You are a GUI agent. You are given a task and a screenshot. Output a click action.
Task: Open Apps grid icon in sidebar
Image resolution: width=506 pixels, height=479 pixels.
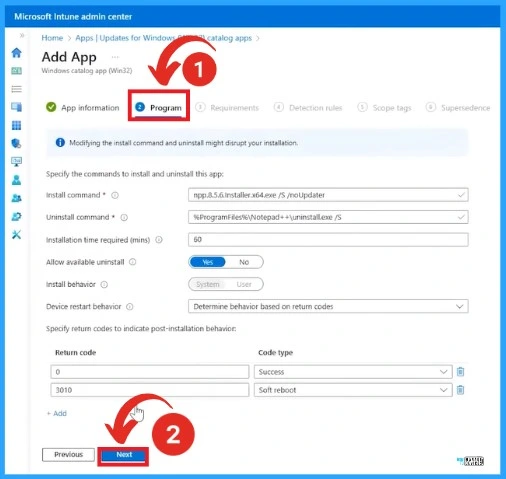[x=16, y=125]
